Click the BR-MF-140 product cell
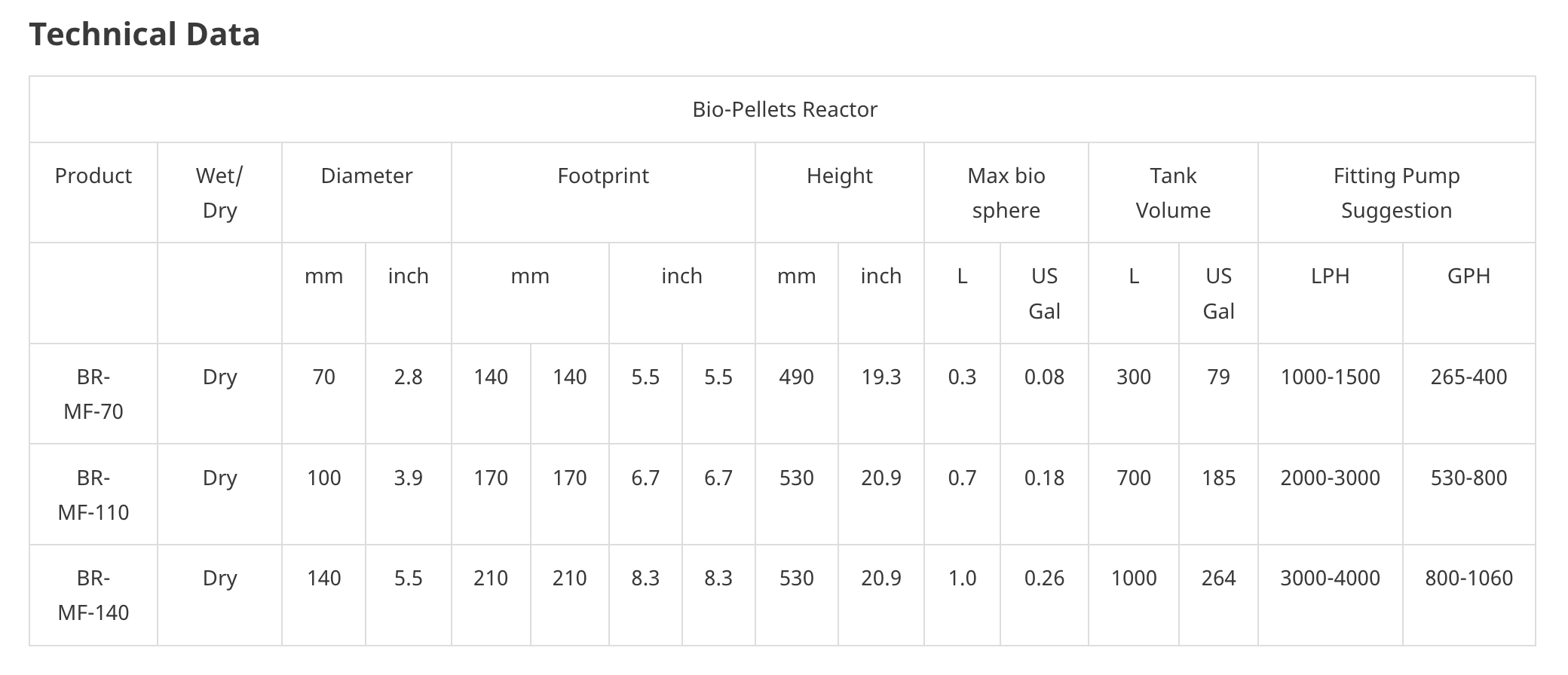 [x=93, y=595]
